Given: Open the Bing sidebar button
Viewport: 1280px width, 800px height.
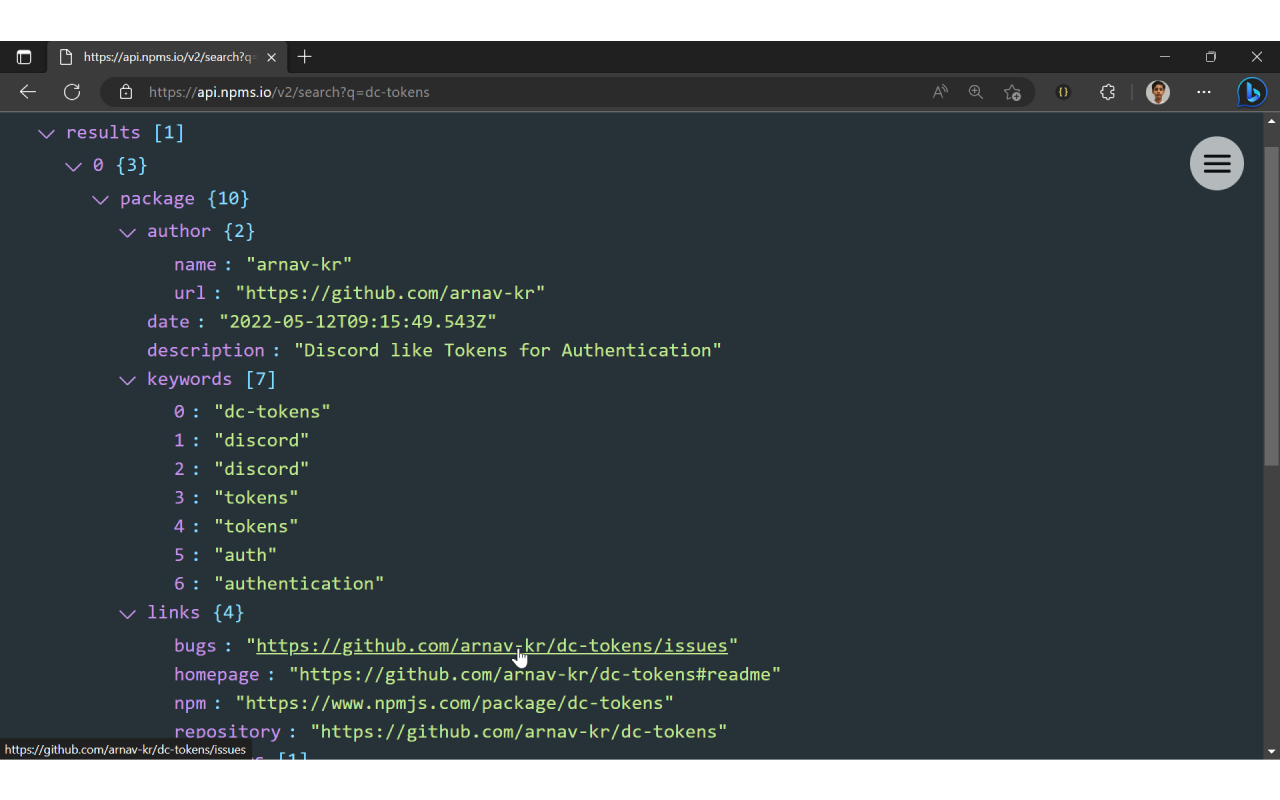Looking at the screenshot, I should (1252, 92).
